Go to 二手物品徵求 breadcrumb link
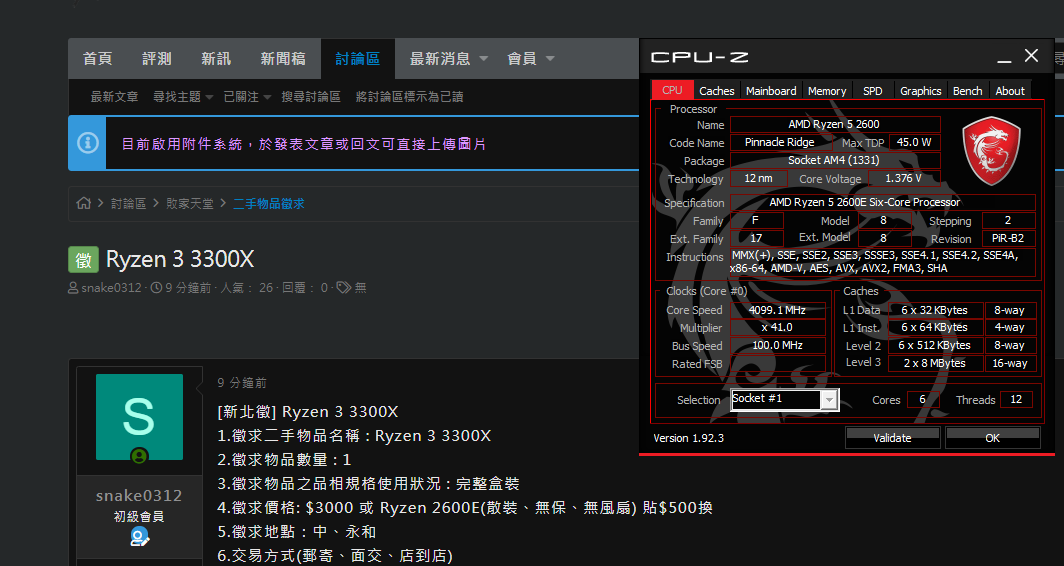Screen dimensions: 1064x566 click(x=269, y=204)
